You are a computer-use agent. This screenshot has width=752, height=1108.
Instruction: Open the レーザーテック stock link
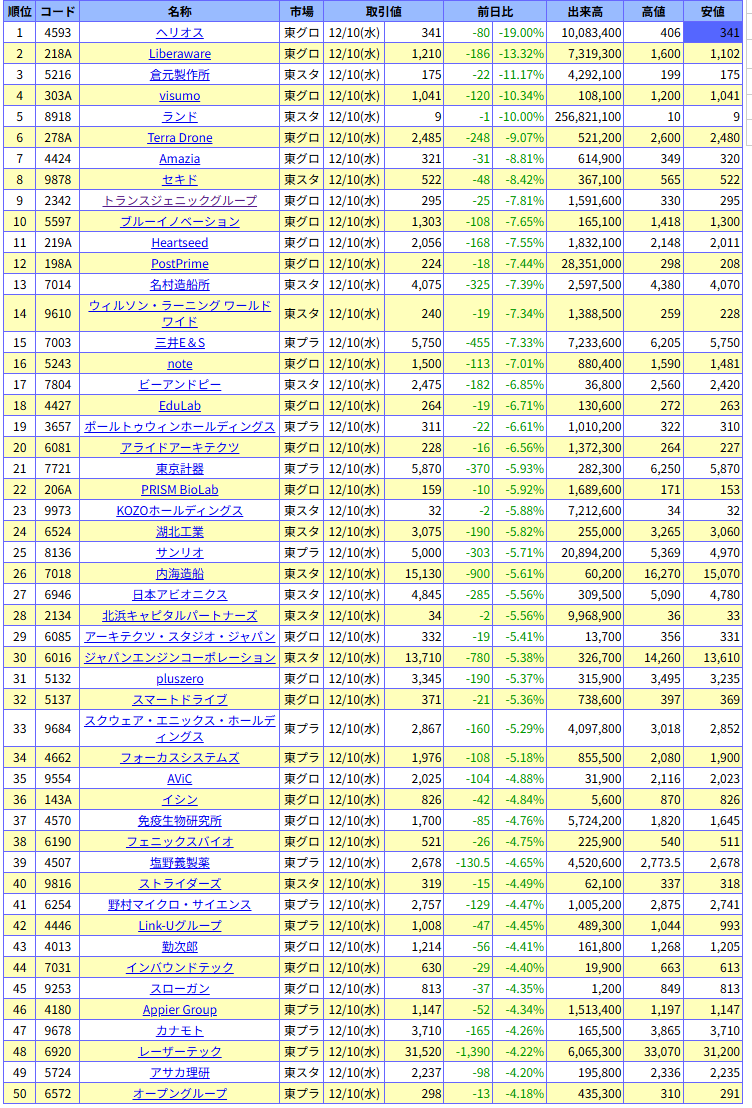pos(180,1052)
